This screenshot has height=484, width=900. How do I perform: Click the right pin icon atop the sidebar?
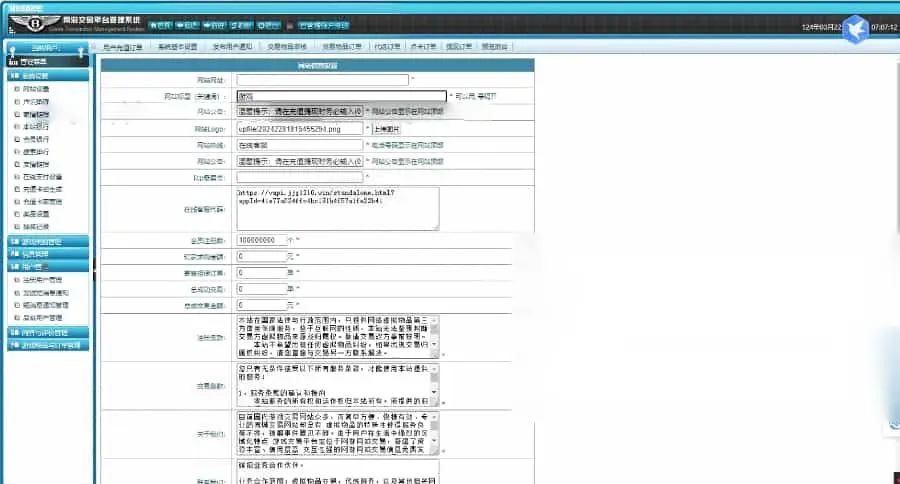pos(80,52)
